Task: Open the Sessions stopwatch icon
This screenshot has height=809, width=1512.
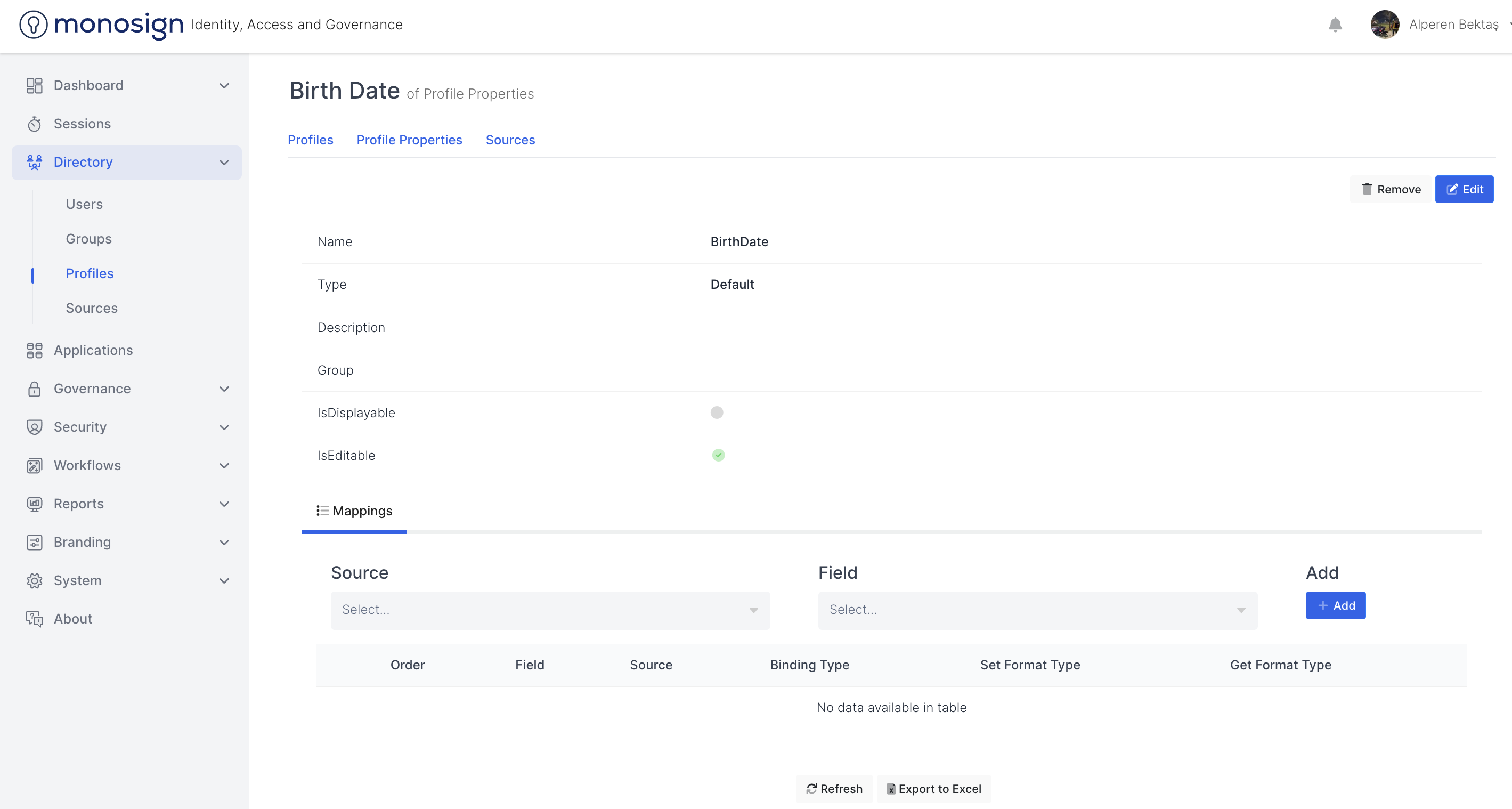Action: (x=34, y=124)
